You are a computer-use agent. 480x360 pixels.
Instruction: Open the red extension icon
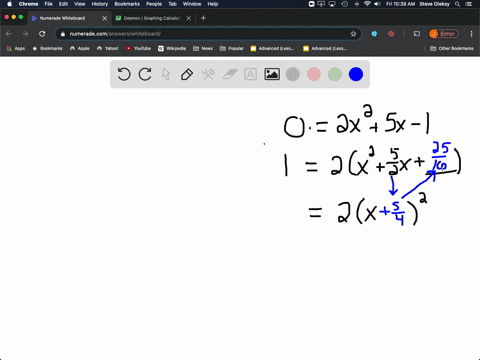391,34
